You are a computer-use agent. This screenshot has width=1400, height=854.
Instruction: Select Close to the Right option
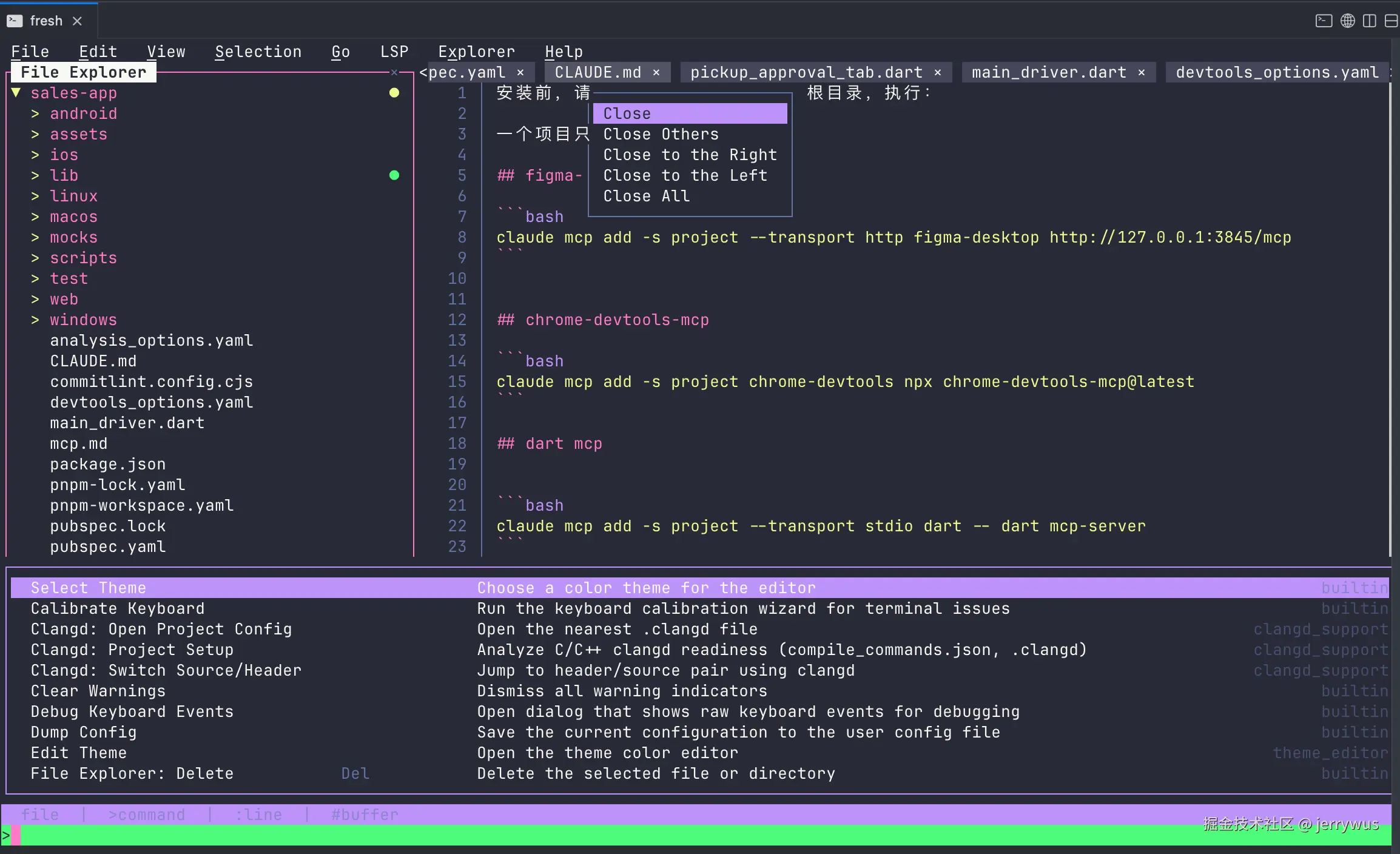click(690, 155)
